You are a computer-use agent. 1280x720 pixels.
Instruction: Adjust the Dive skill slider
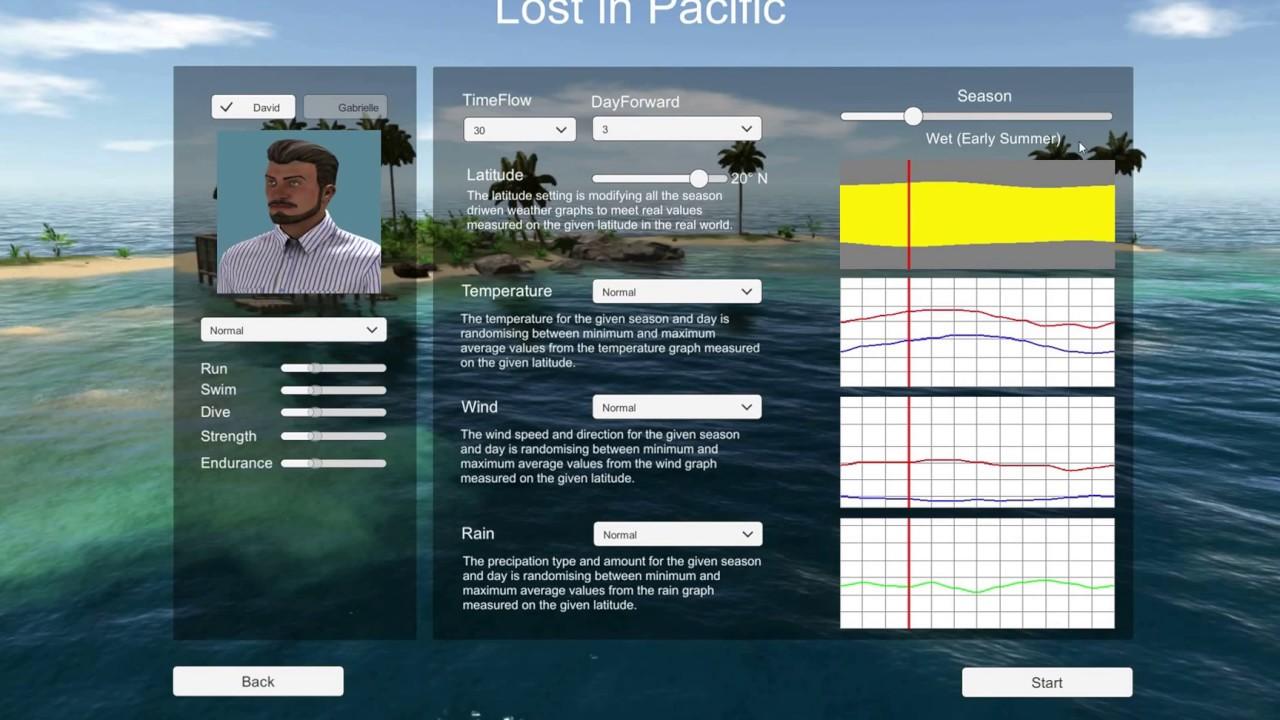pos(315,412)
